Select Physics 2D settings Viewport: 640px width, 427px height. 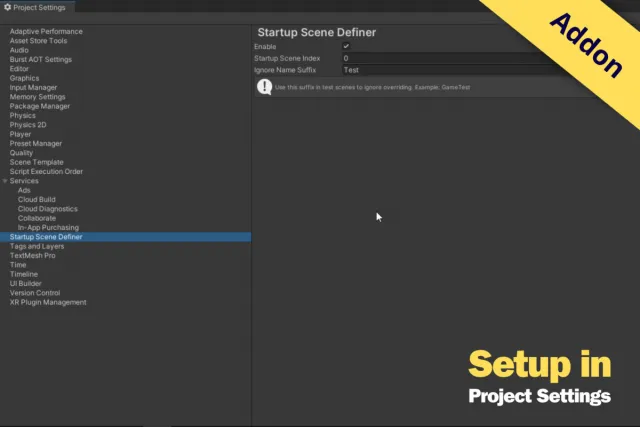pyautogui.click(x=28, y=125)
